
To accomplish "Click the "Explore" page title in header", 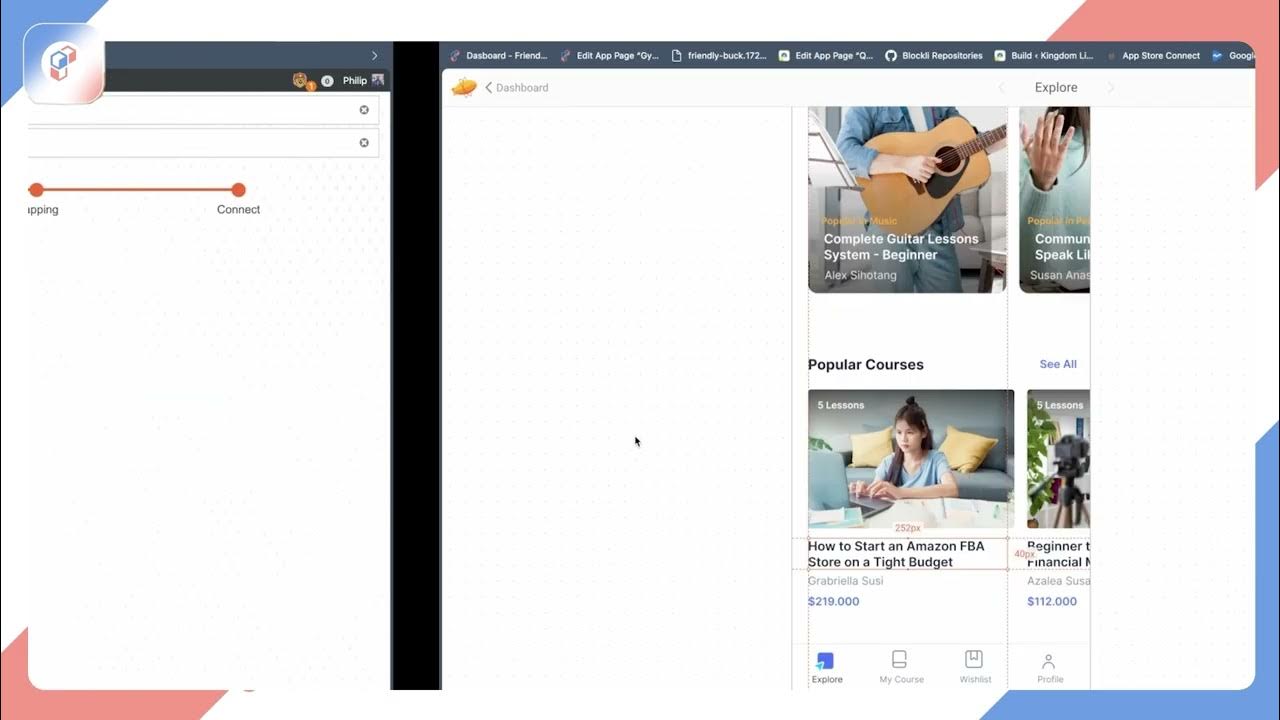I will click(1056, 88).
